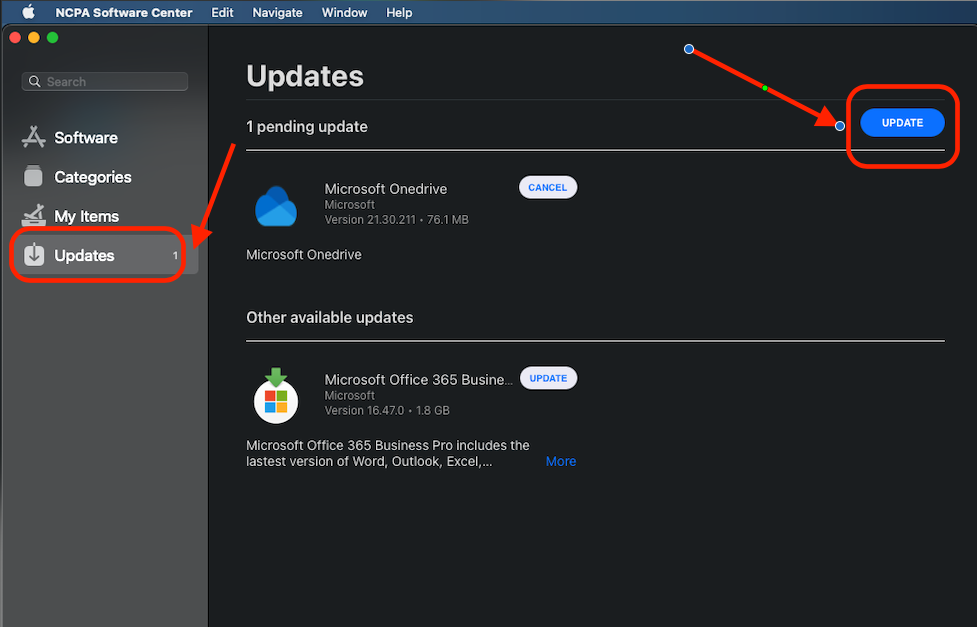The height and width of the screenshot is (627, 977).
Task: Click the Microsoft Office 365 app icon
Action: 276,397
